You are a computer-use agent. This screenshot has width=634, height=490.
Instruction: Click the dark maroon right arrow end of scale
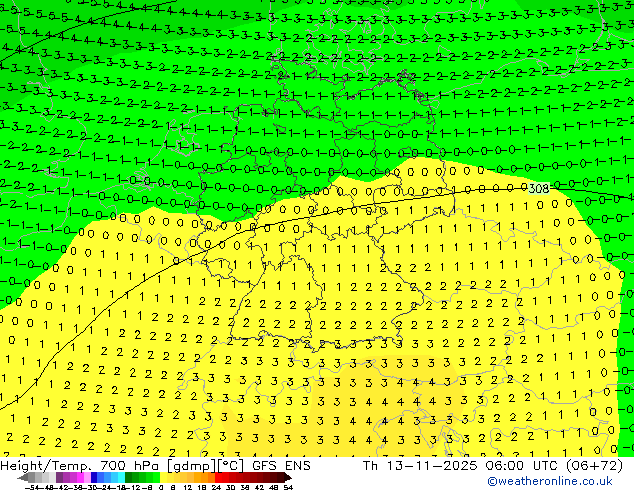[287, 477]
